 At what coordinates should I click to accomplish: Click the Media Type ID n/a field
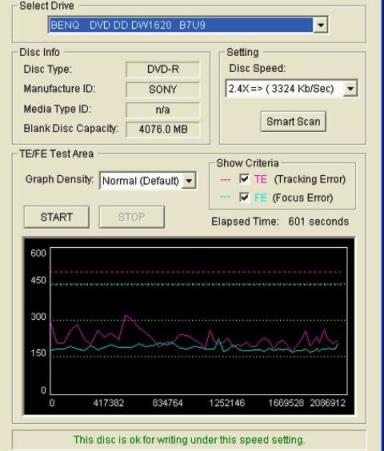tap(163, 109)
